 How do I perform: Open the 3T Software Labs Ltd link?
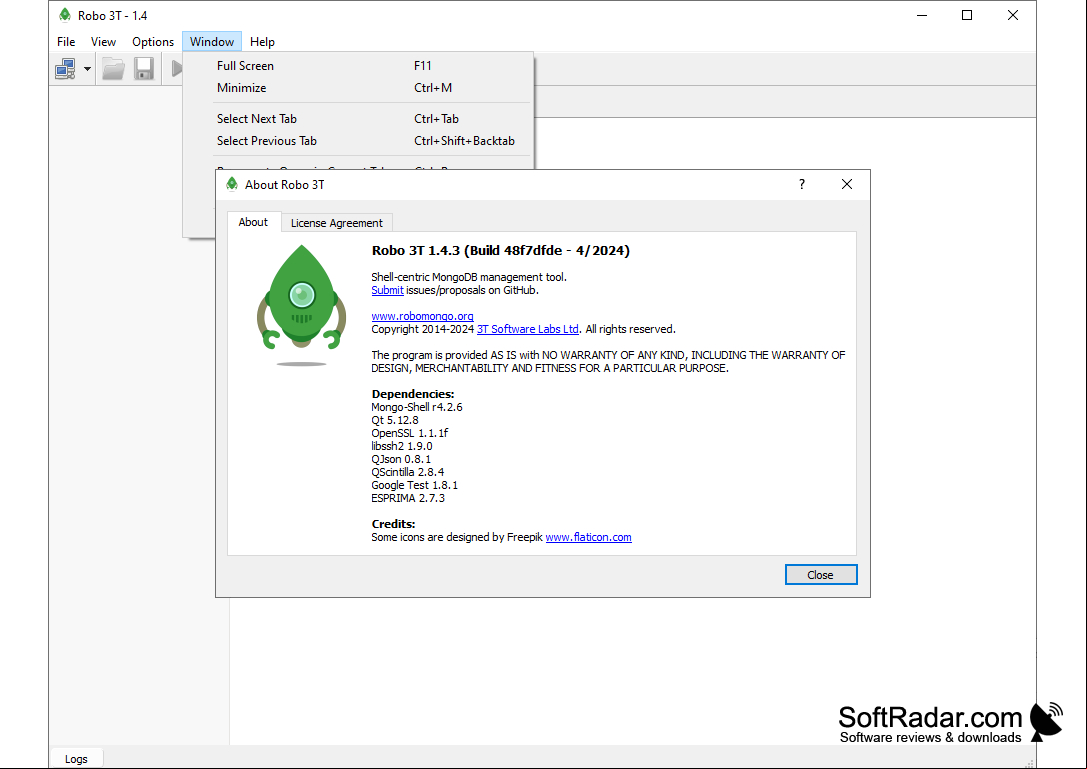528,329
